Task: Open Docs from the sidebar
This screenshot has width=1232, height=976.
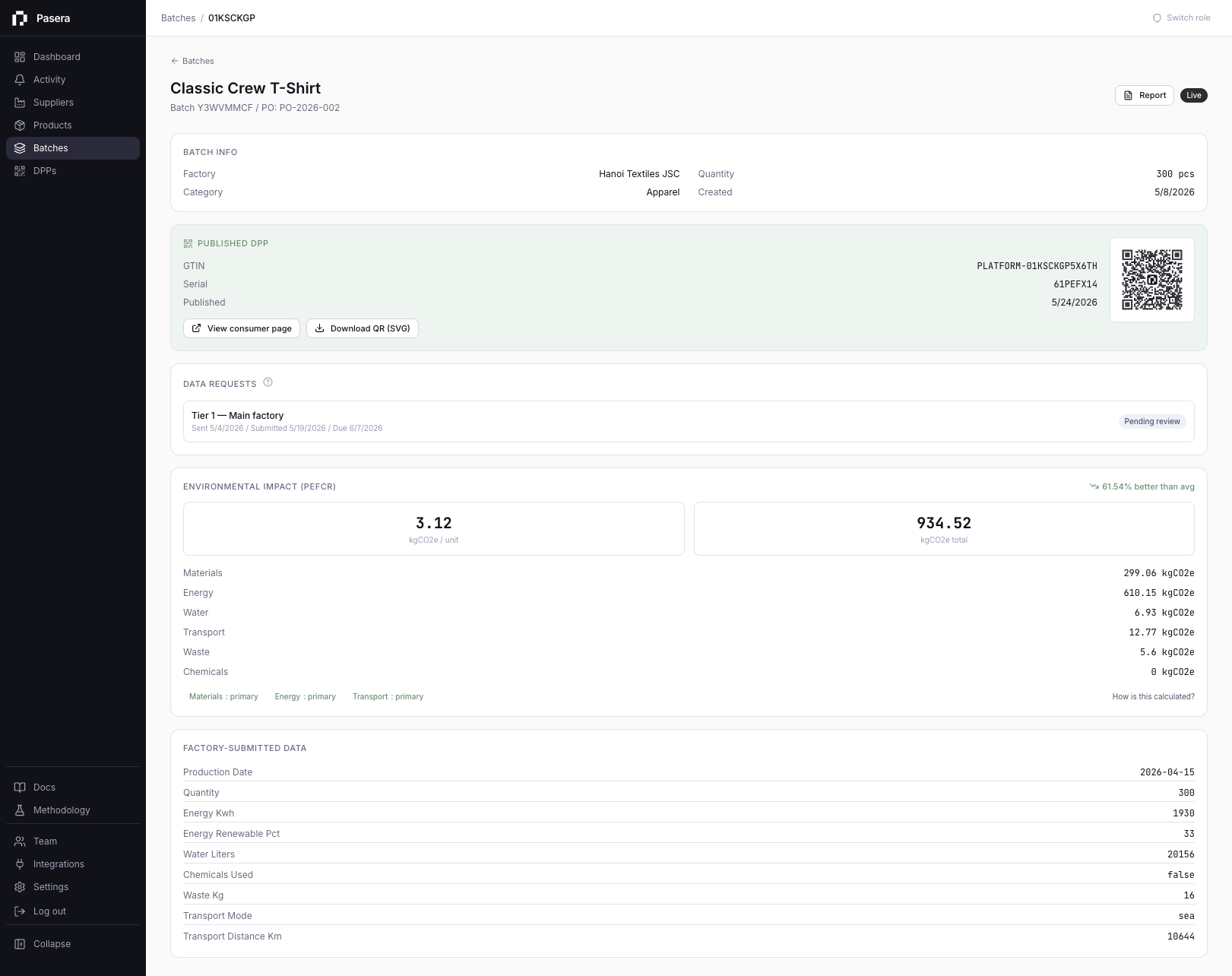Action: pos(73,787)
